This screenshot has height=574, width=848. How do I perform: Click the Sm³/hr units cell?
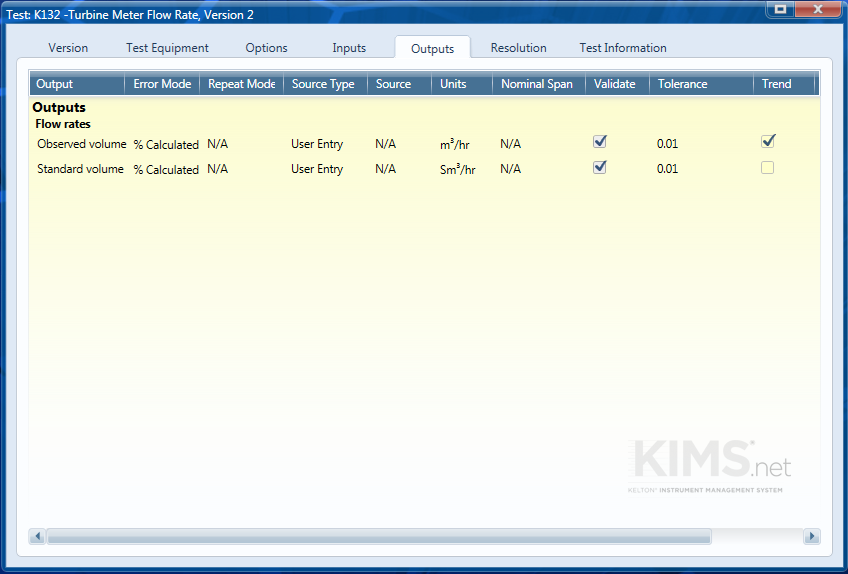pyautogui.click(x=458, y=169)
